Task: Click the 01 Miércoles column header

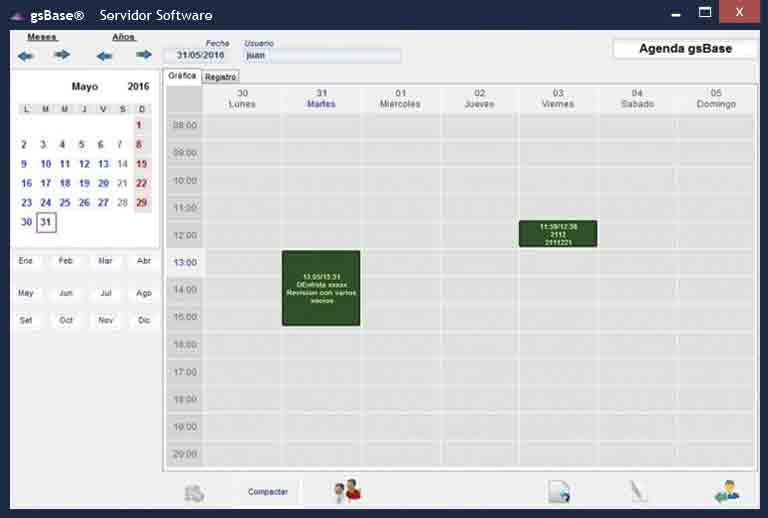Action: [400, 99]
